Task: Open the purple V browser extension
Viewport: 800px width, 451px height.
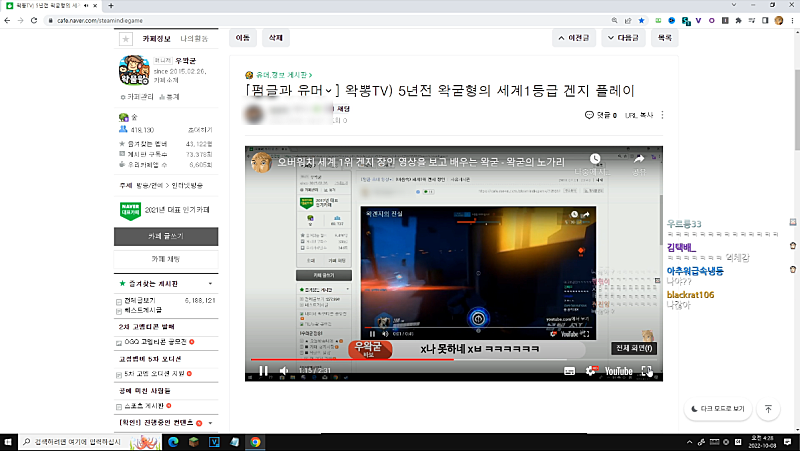Action: [x=698, y=20]
